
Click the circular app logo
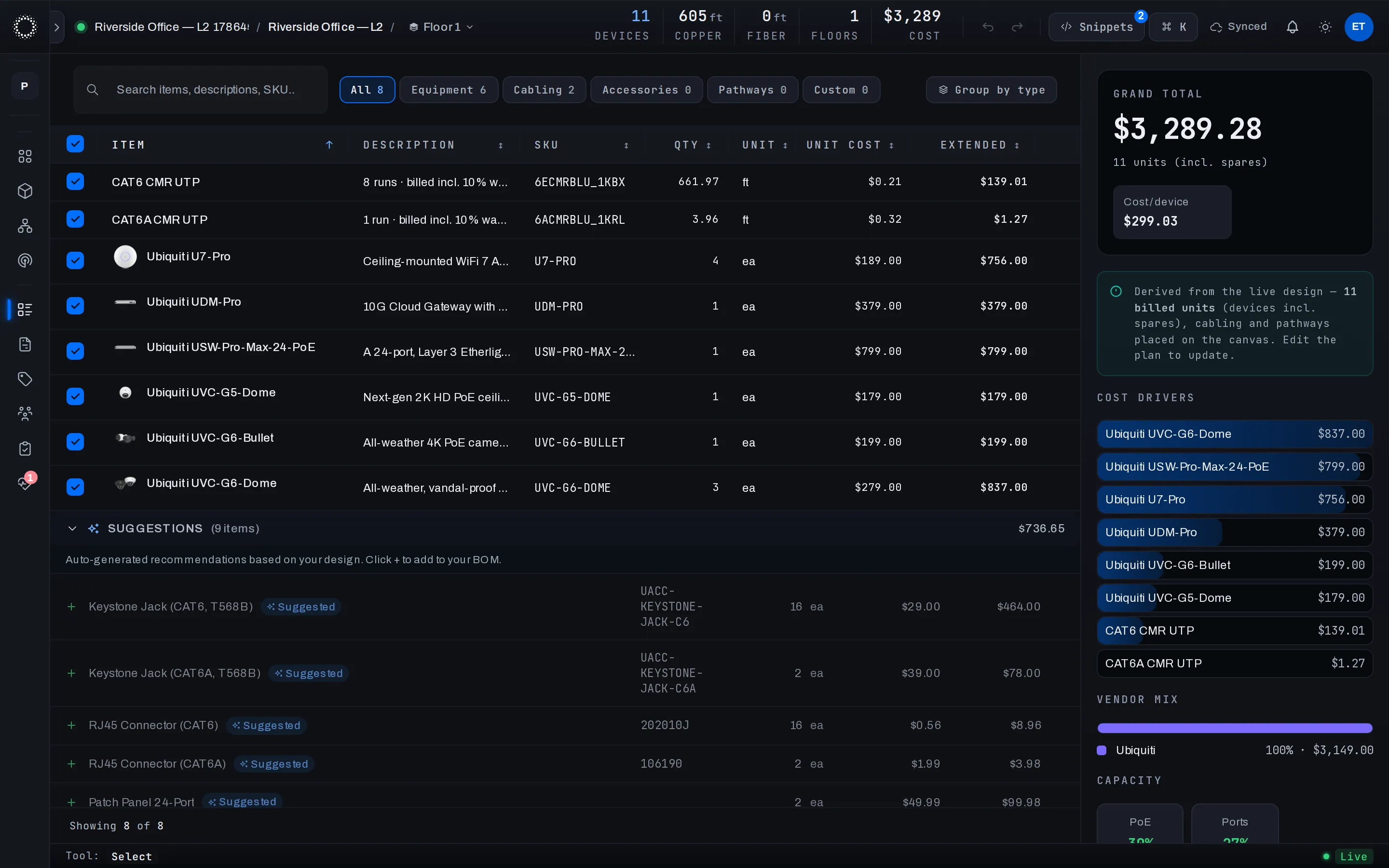coord(25,27)
